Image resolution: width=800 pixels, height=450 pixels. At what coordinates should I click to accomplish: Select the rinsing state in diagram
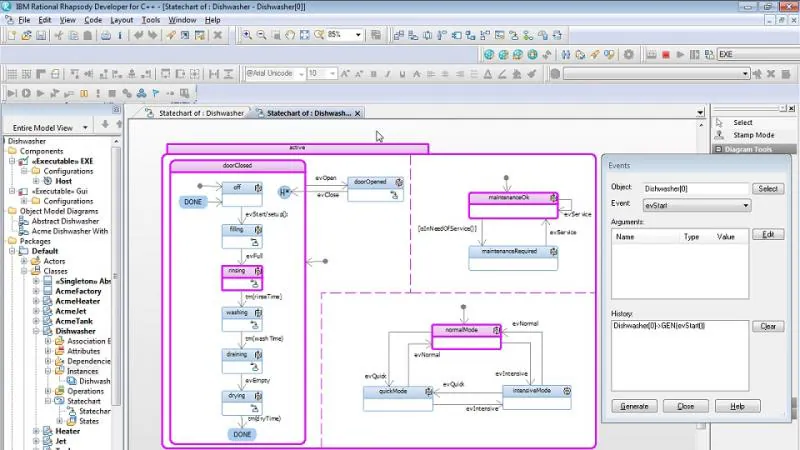[242, 278]
